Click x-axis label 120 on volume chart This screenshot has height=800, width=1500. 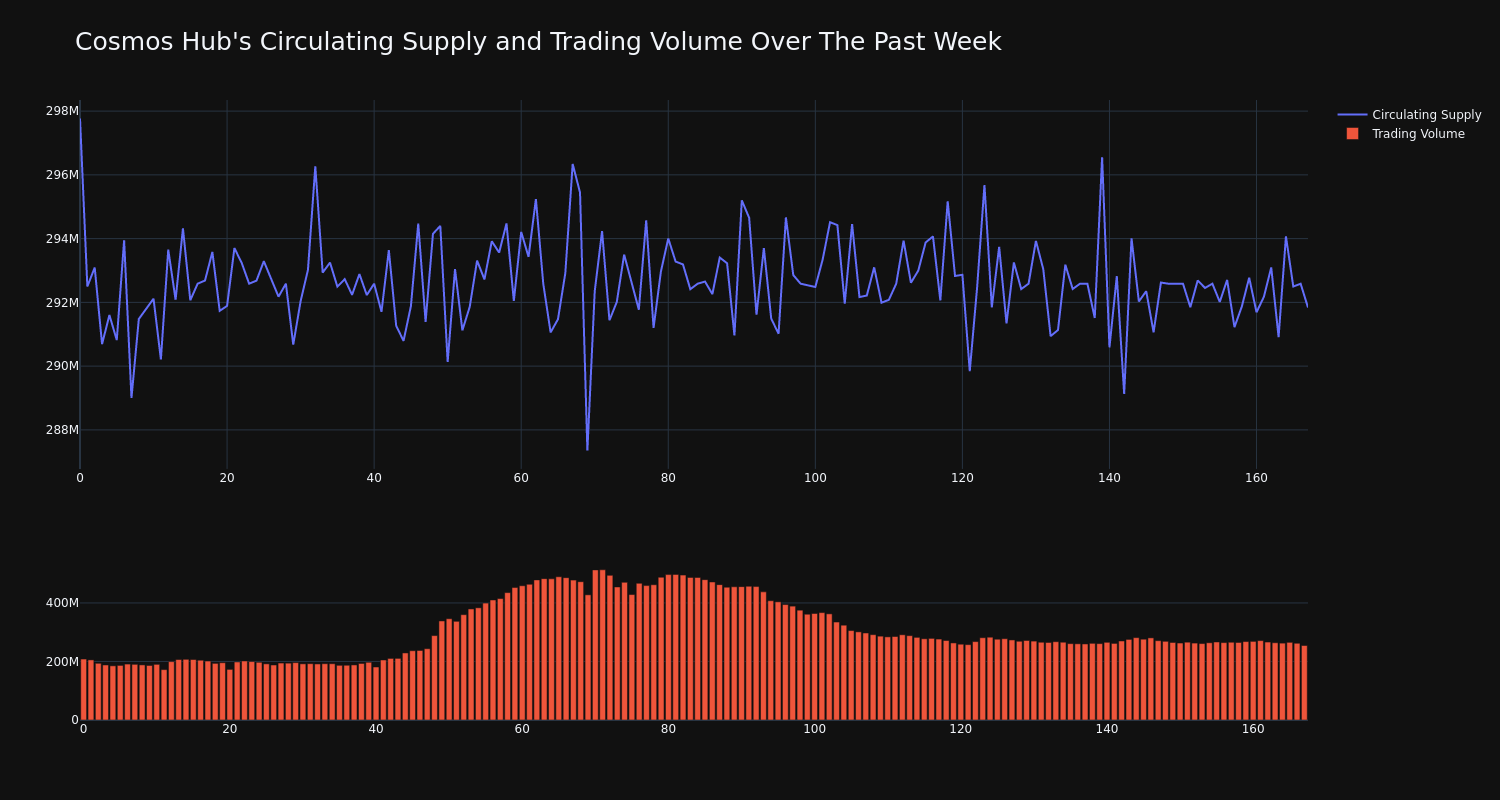961,729
